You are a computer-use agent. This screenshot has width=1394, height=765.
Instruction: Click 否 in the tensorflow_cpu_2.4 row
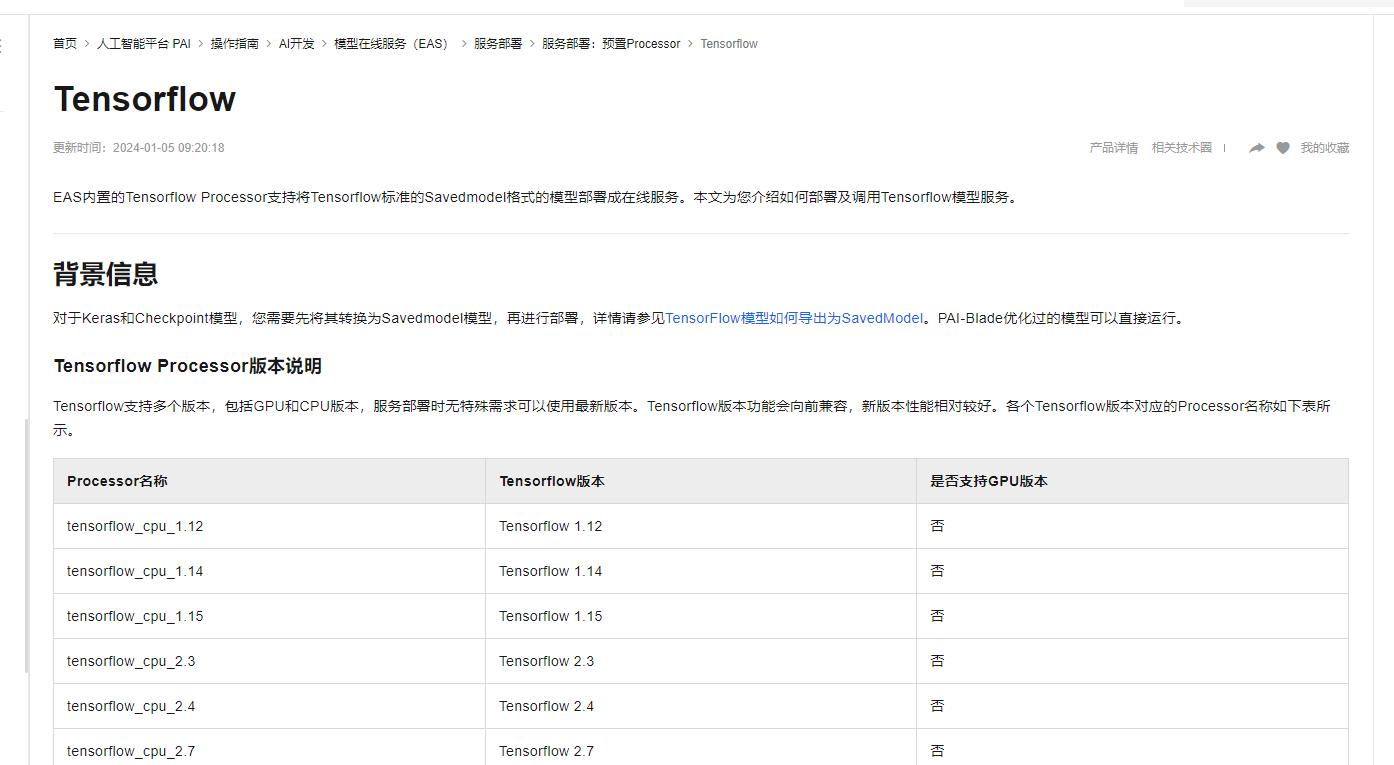[x=937, y=706]
